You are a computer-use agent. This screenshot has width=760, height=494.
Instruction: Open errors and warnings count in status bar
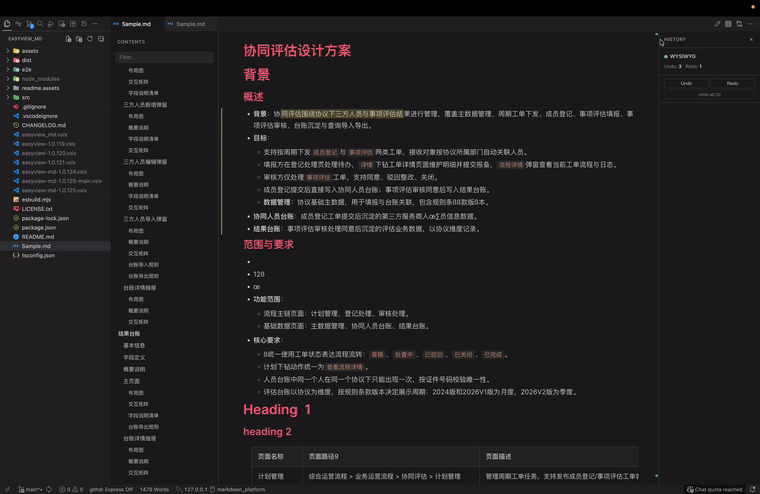pos(71,489)
